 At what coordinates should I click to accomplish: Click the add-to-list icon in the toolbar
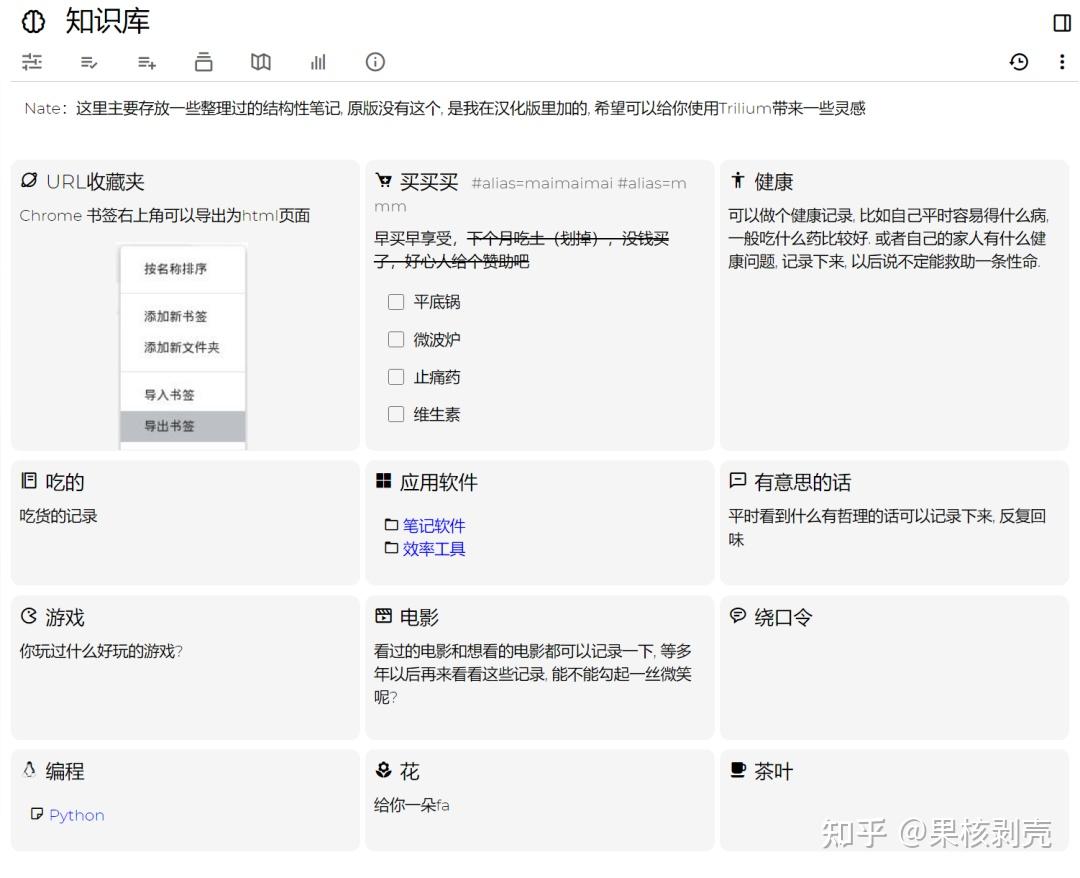pyautogui.click(x=146, y=62)
